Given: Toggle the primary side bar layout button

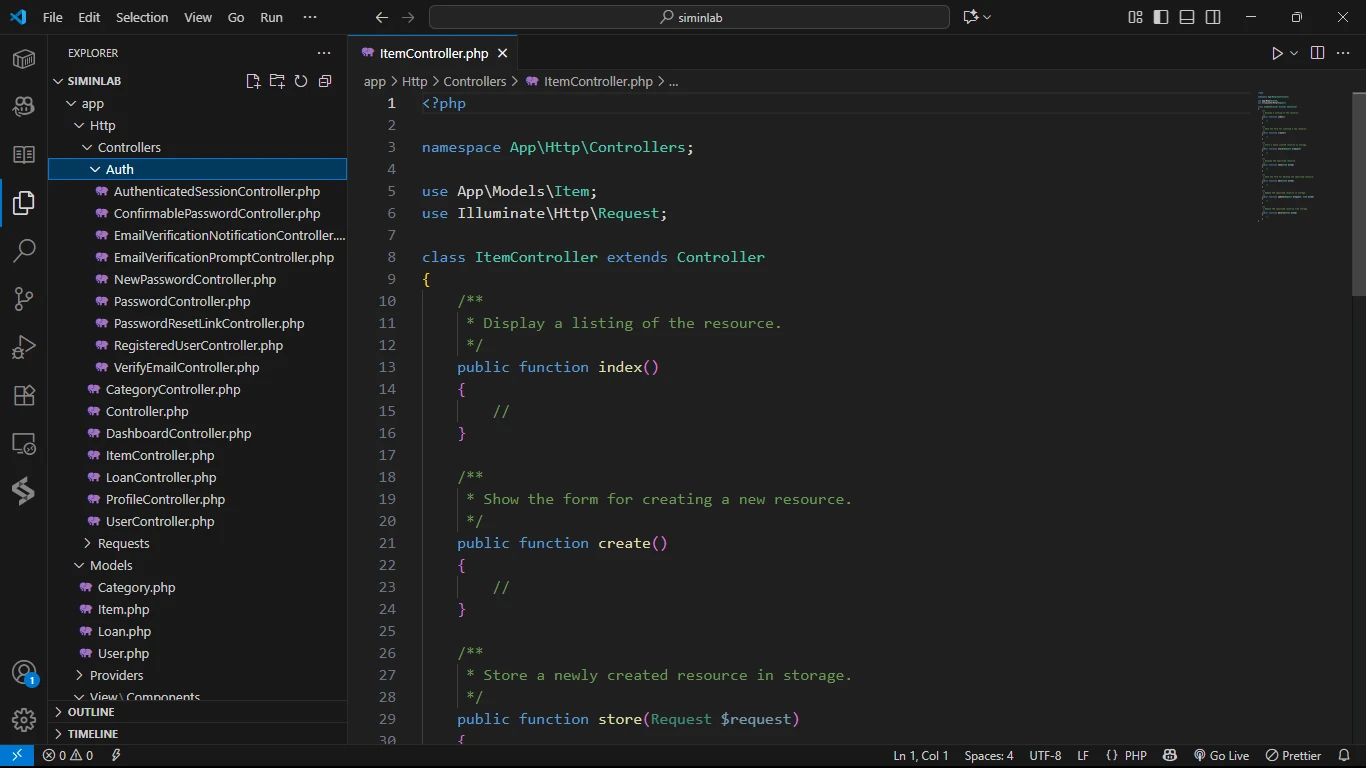Looking at the screenshot, I should [x=1161, y=17].
